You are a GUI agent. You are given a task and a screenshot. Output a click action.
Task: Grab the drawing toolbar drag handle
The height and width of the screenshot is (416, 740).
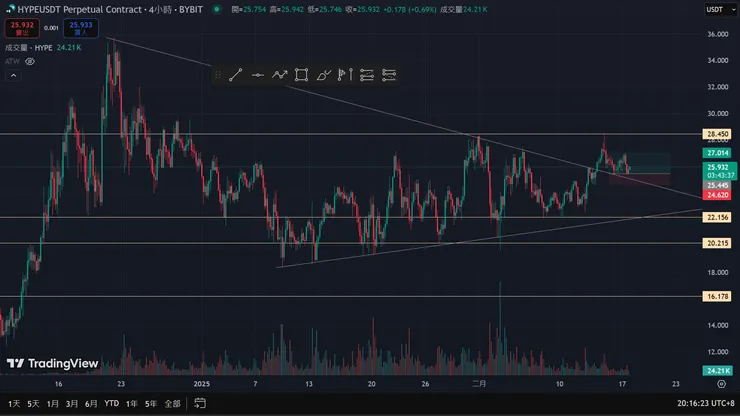tap(218, 75)
